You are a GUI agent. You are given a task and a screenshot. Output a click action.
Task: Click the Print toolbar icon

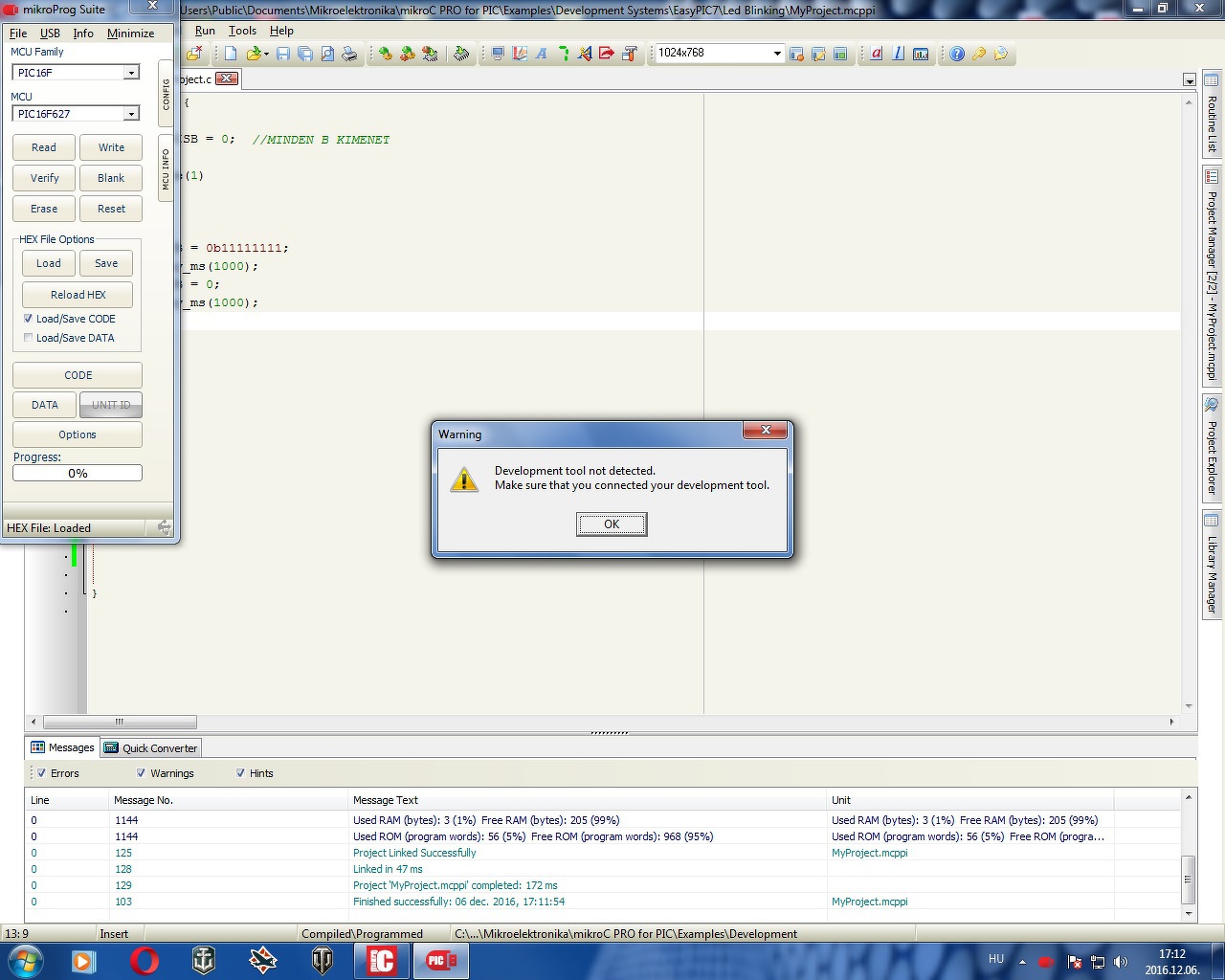(x=349, y=54)
